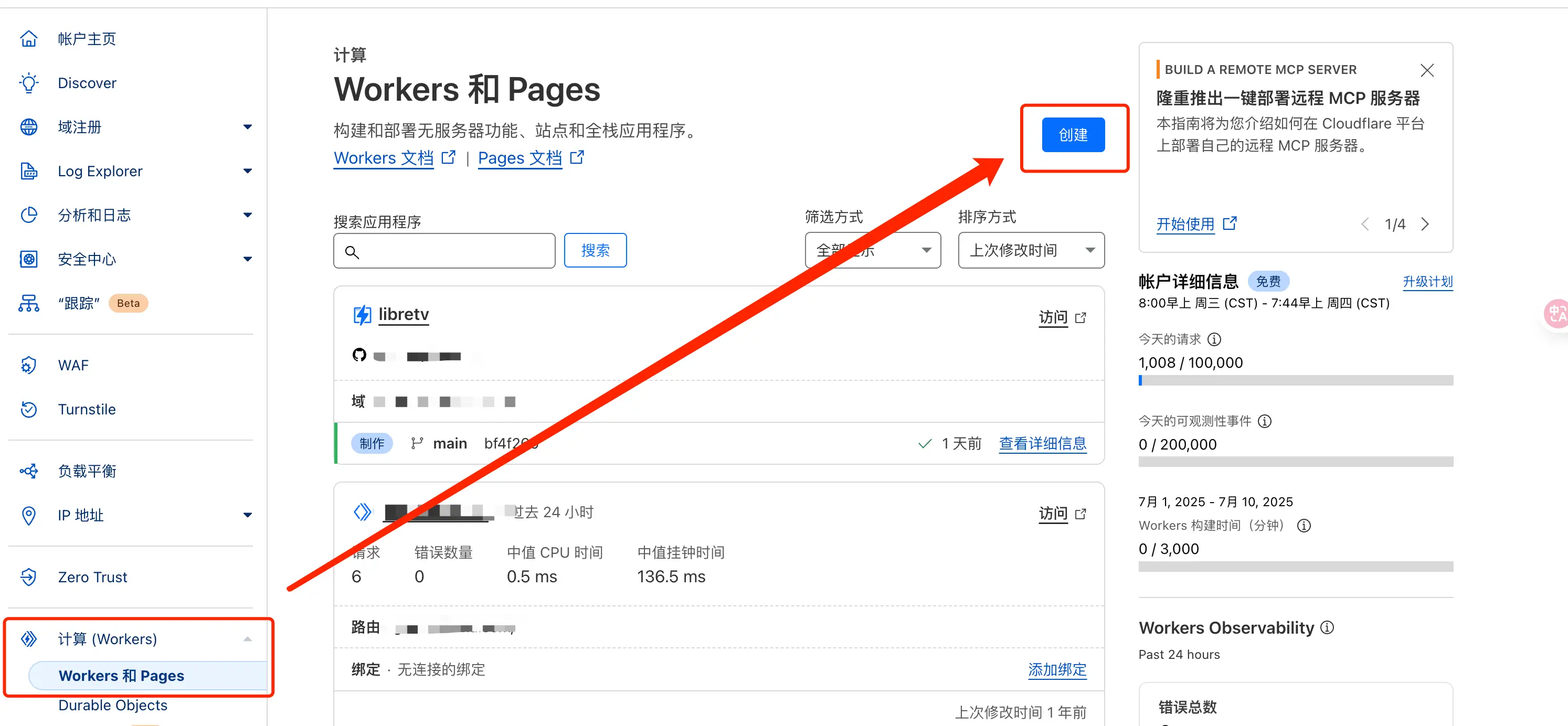Image resolution: width=1568 pixels, height=726 pixels.
Task: Click the magnifier icon in search field
Action: [x=352, y=251]
